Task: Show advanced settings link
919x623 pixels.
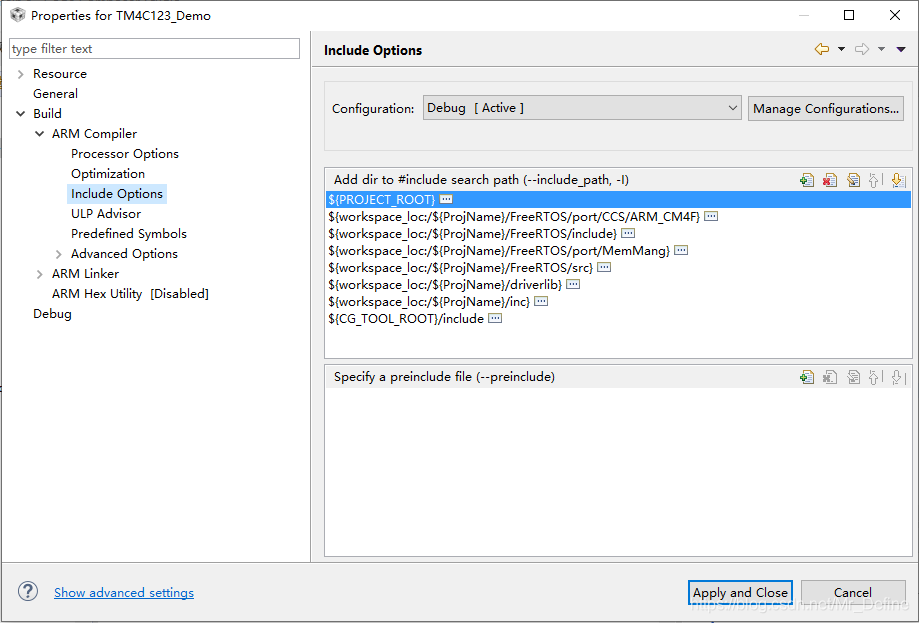Action: (x=124, y=593)
